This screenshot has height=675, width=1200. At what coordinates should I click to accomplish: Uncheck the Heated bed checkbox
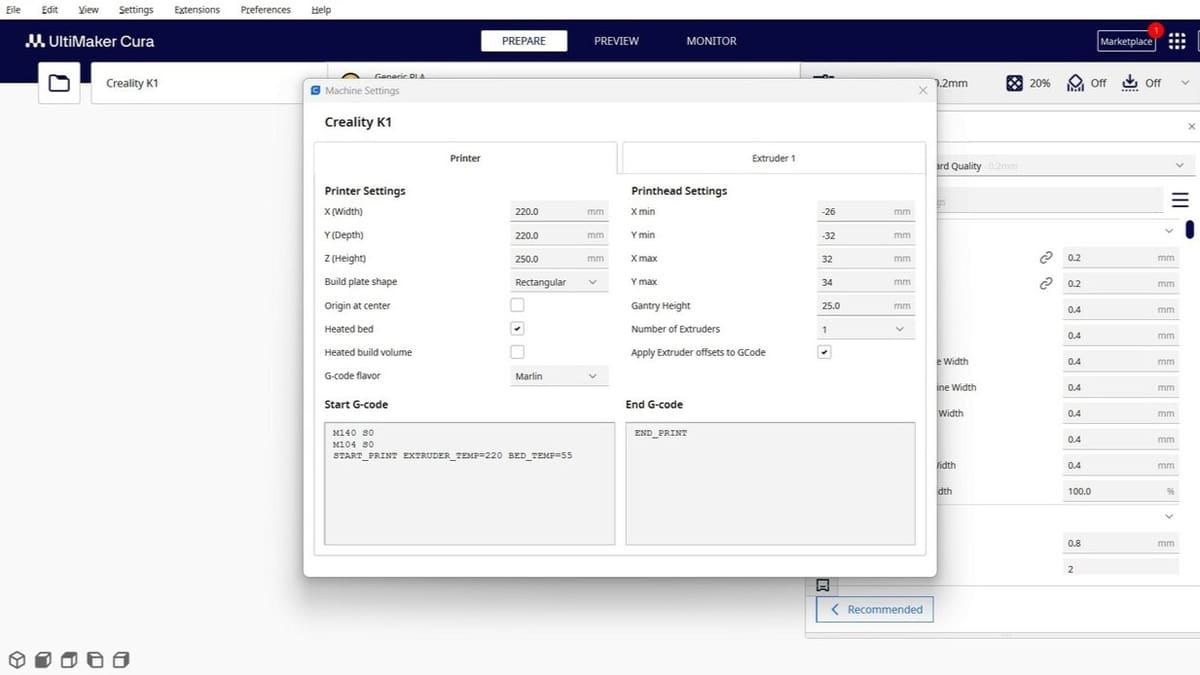click(x=517, y=329)
